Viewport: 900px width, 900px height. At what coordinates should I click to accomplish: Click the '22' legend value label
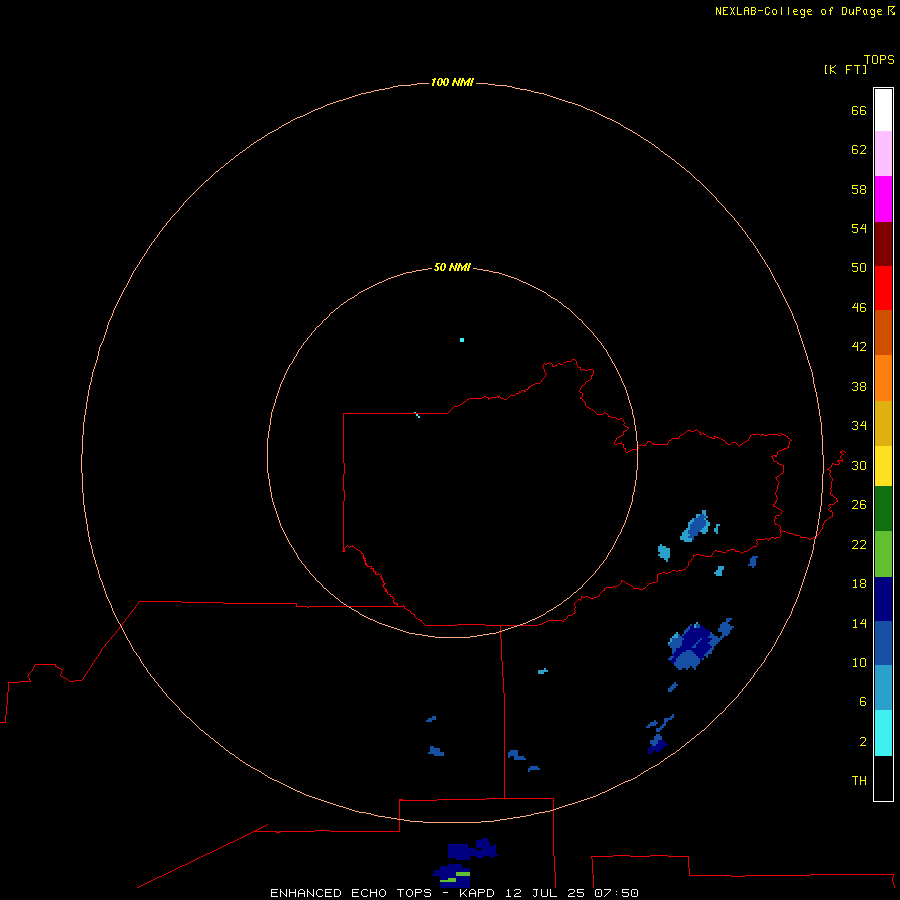[x=859, y=544]
